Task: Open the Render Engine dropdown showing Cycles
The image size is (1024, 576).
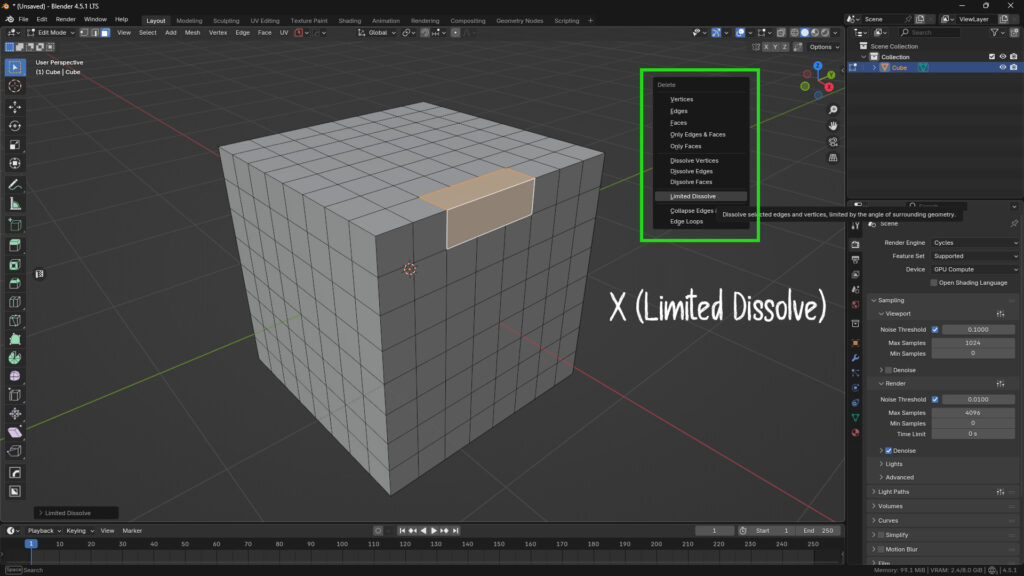Action: coord(976,243)
